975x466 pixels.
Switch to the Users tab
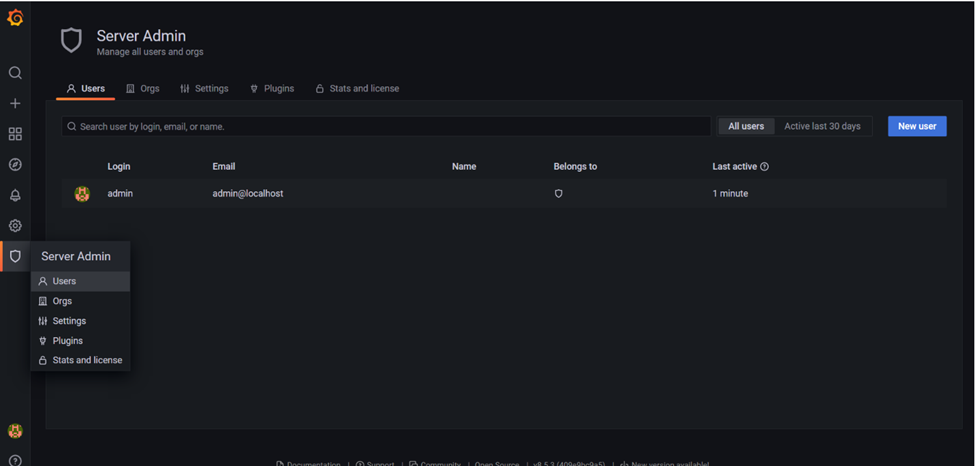point(86,88)
